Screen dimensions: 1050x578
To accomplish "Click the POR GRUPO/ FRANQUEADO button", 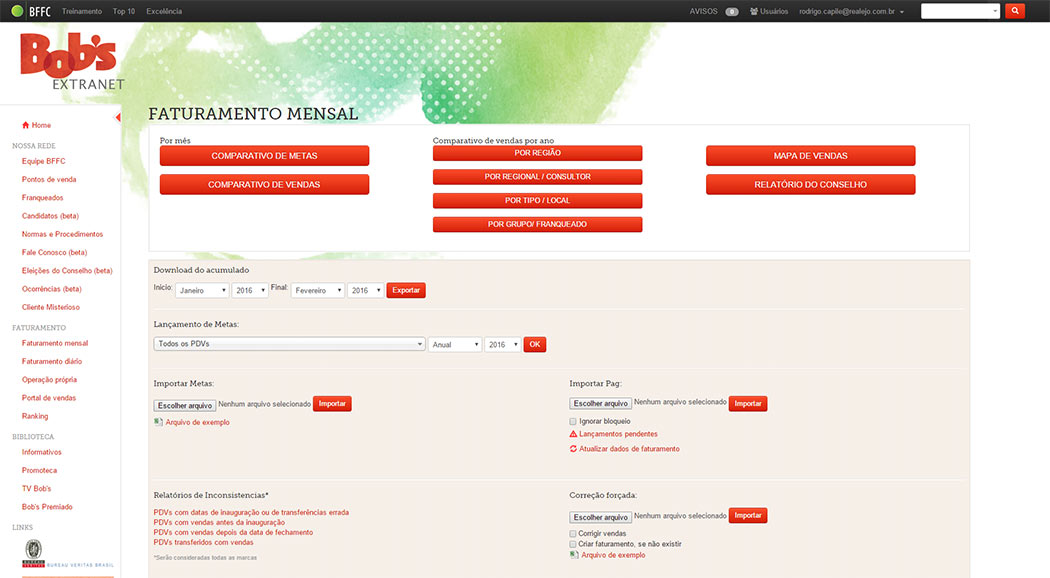I will pos(538,224).
